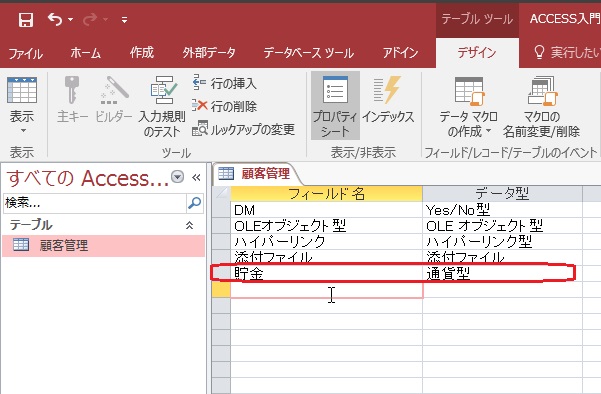Collapse the テーブル group in navigation pane
This screenshot has height=394, width=601.
[189, 225]
